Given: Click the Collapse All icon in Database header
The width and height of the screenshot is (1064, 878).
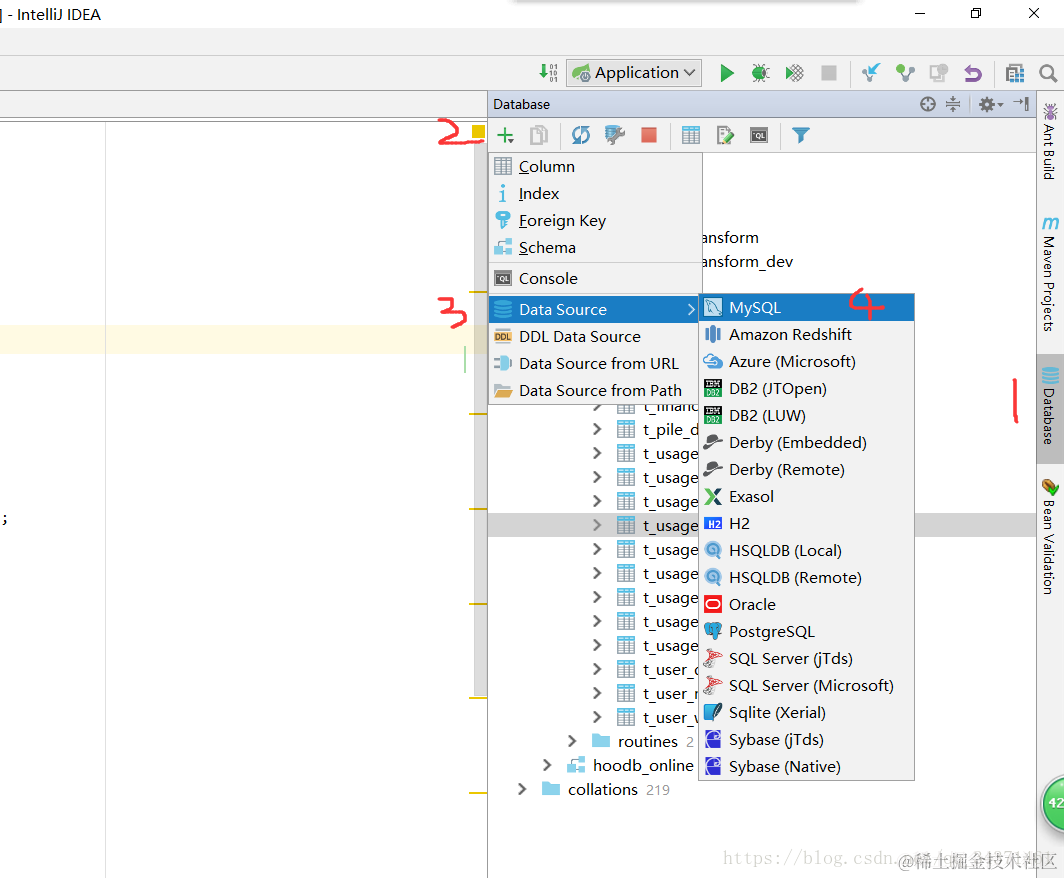Looking at the screenshot, I should click(x=953, y=104).
